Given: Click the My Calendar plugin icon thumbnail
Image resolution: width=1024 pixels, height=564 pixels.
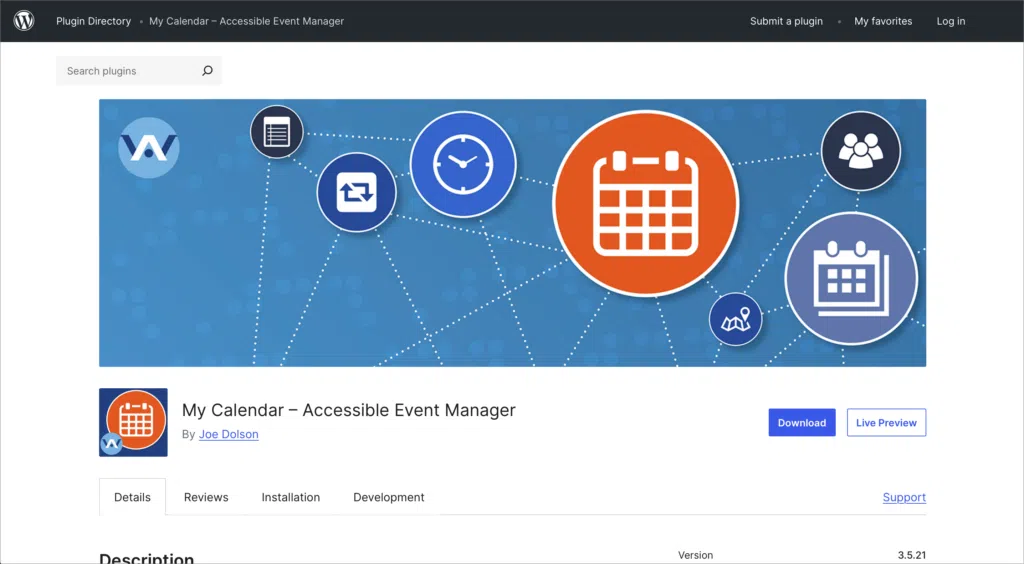Looking at the screenshot, I should click(x=133, y=422).
